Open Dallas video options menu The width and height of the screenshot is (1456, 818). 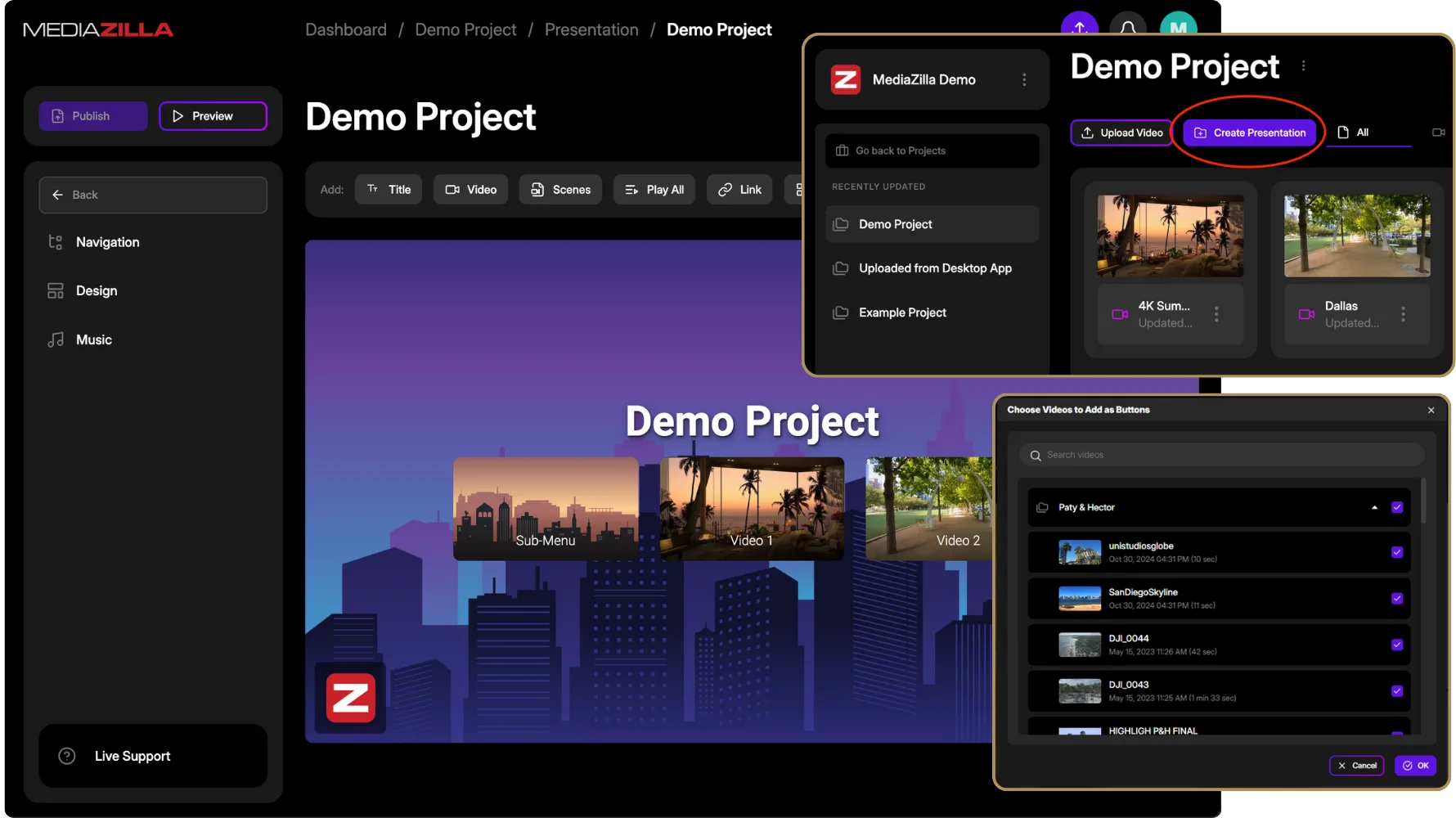[1404, 314]
